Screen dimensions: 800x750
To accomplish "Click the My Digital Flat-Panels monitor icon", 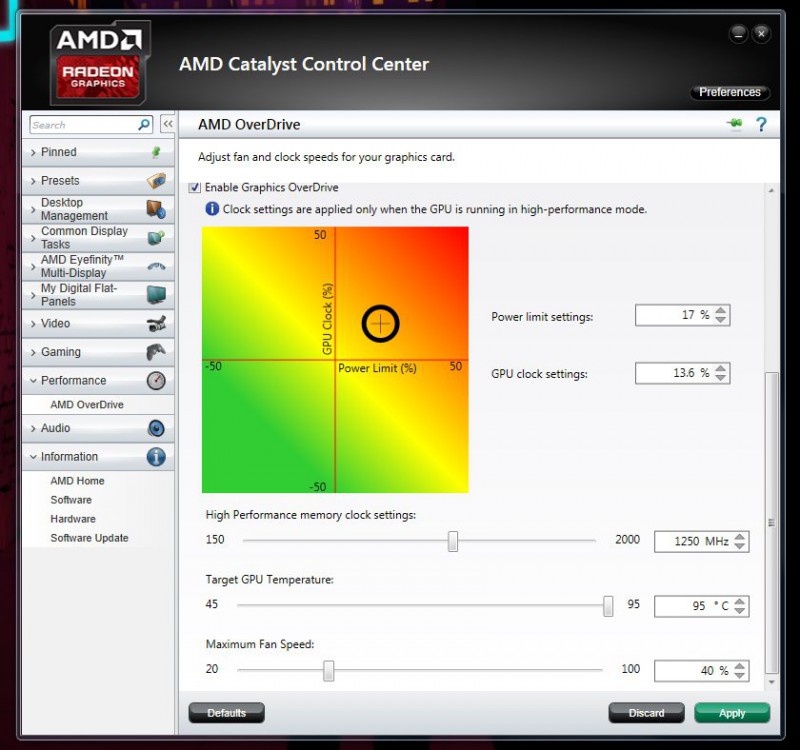I will coord(156,295).
